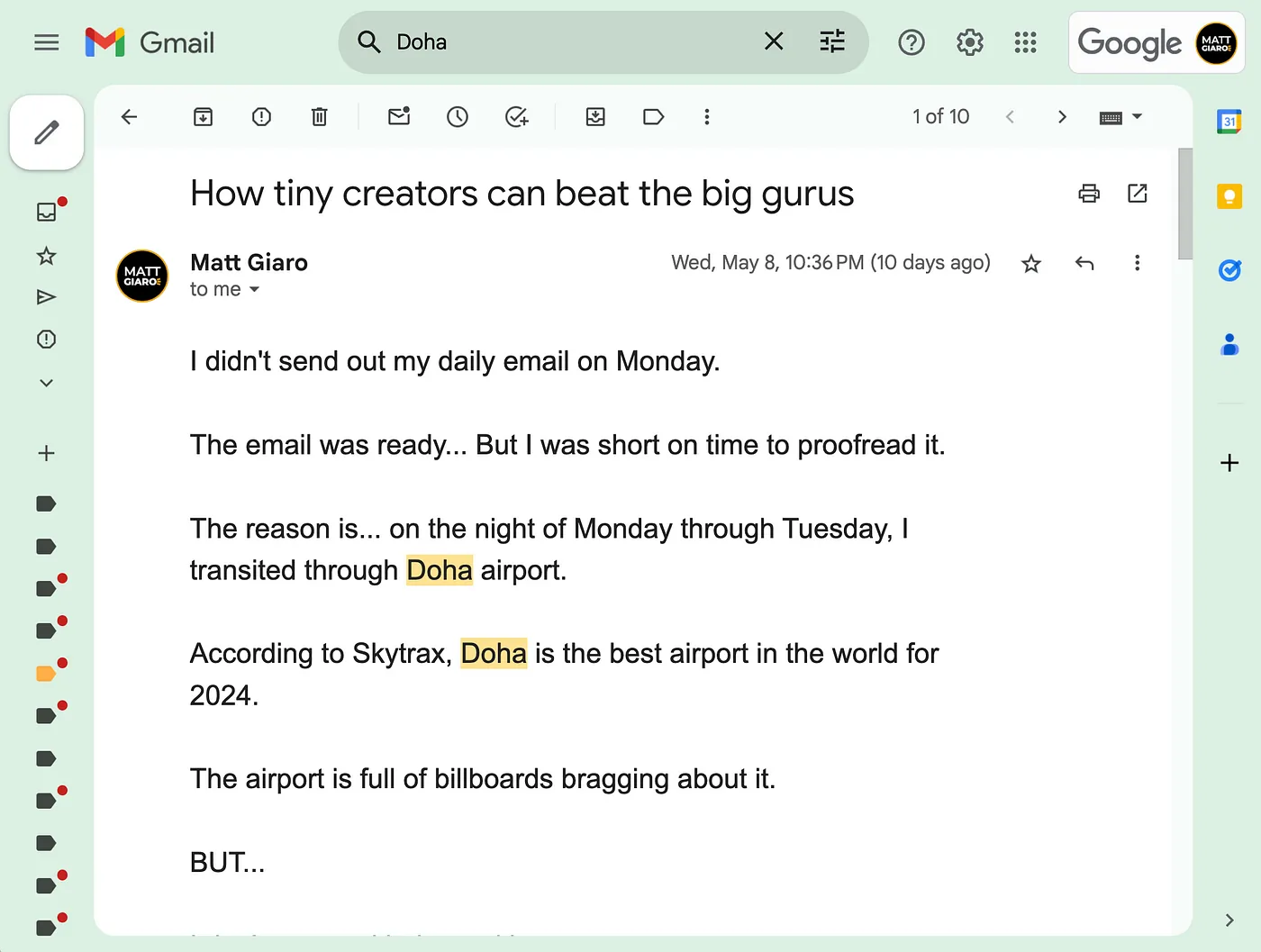Open Sent mail in sidebar

tap(47, 297)
